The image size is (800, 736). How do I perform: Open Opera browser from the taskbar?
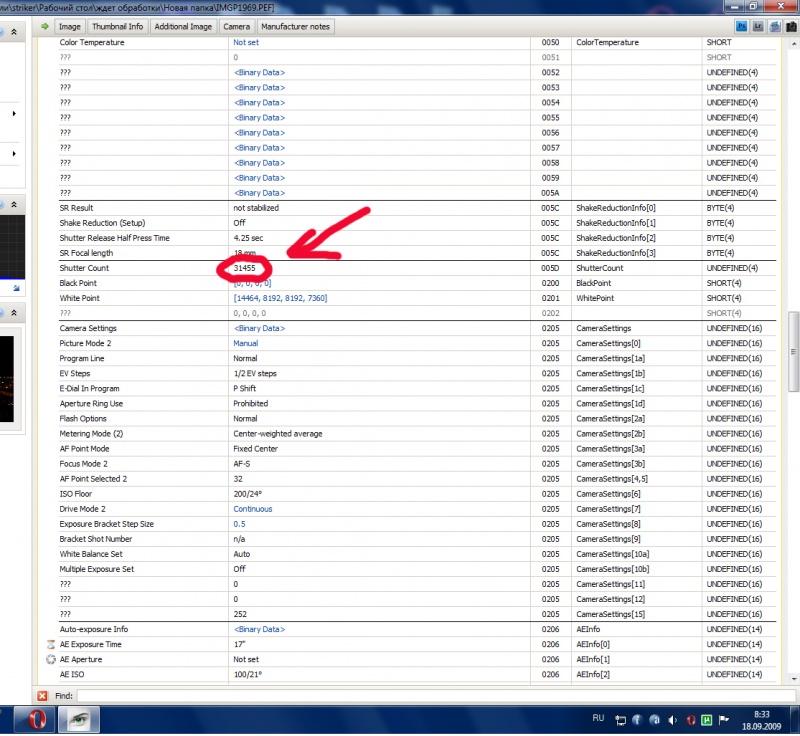35,719
